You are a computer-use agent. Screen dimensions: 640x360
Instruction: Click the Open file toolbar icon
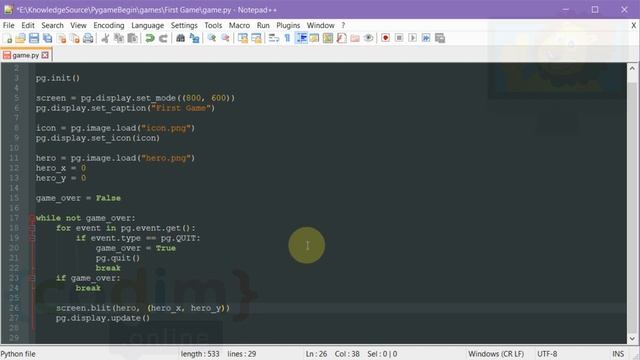(x=20, y=38)
